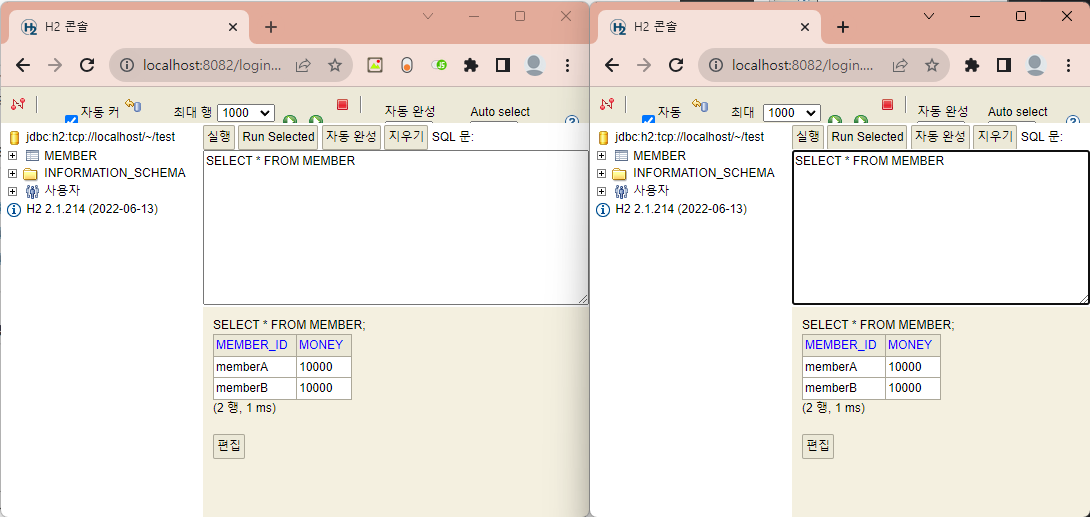
Task: Reload page in right browser window
Action: pyautogui.click(x=676, y=65)
